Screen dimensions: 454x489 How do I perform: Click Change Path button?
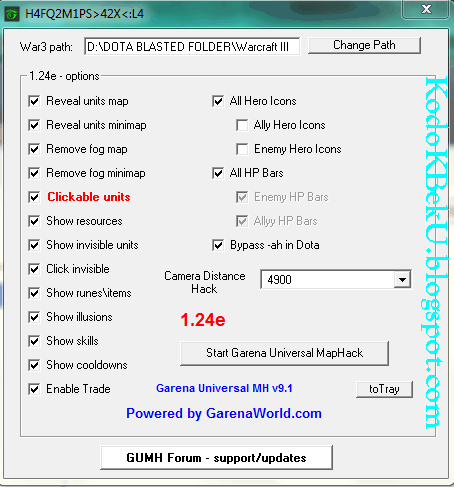[364, 45]
